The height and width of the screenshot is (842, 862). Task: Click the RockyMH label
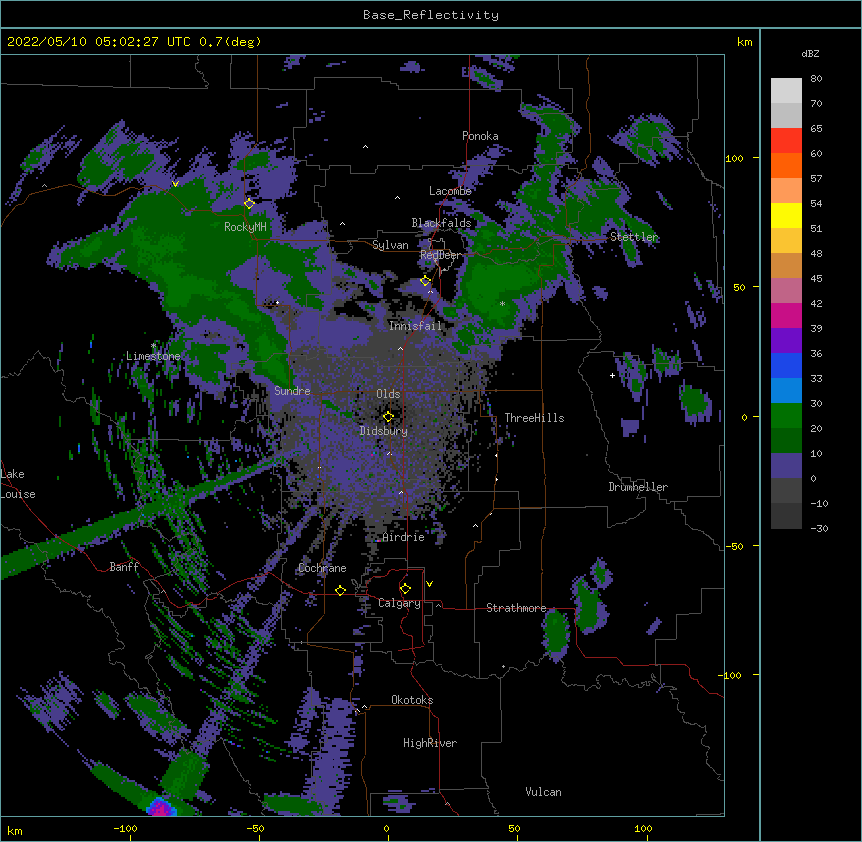tap(245, 227)
